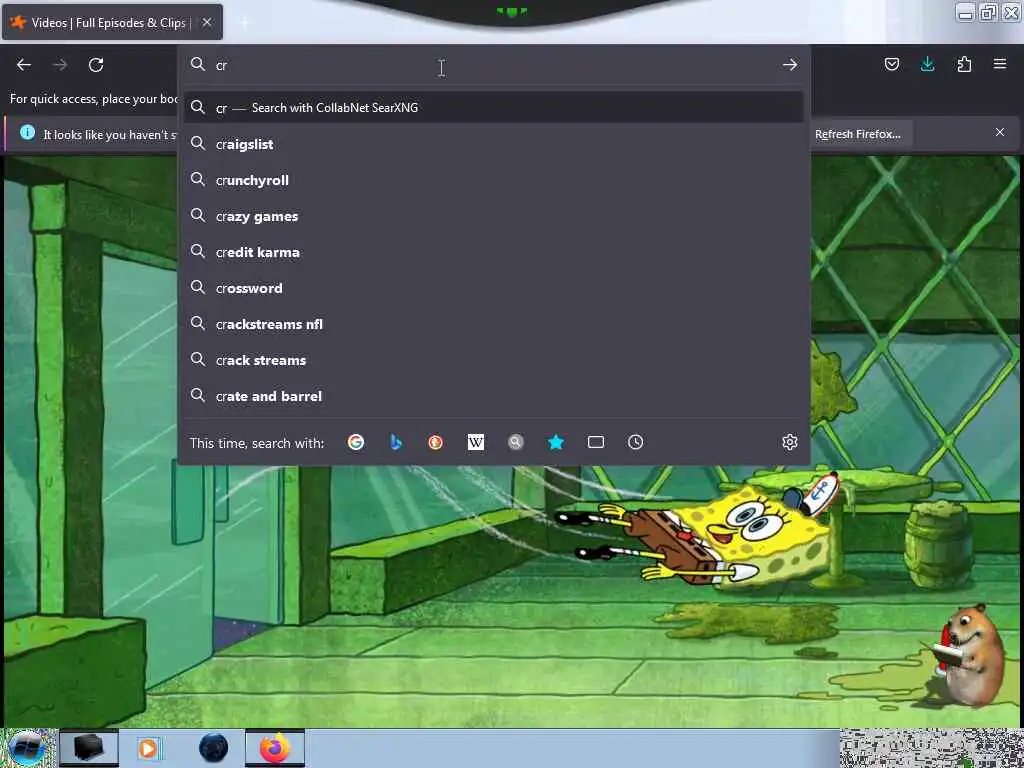The width and height of the screenshot is (1024, 768).
Task: Search History via clock icon
Action: pyautogui.click(x=635, y=443)
